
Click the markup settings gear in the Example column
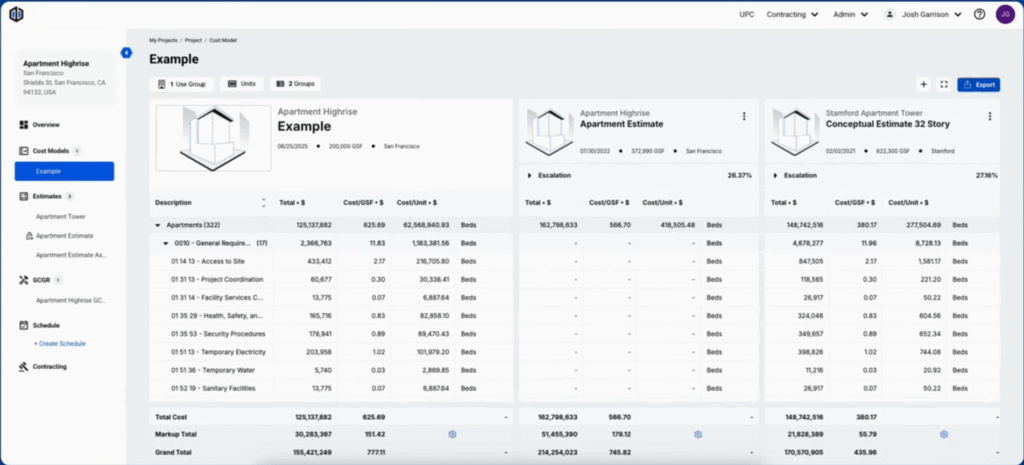pos(452,434)
